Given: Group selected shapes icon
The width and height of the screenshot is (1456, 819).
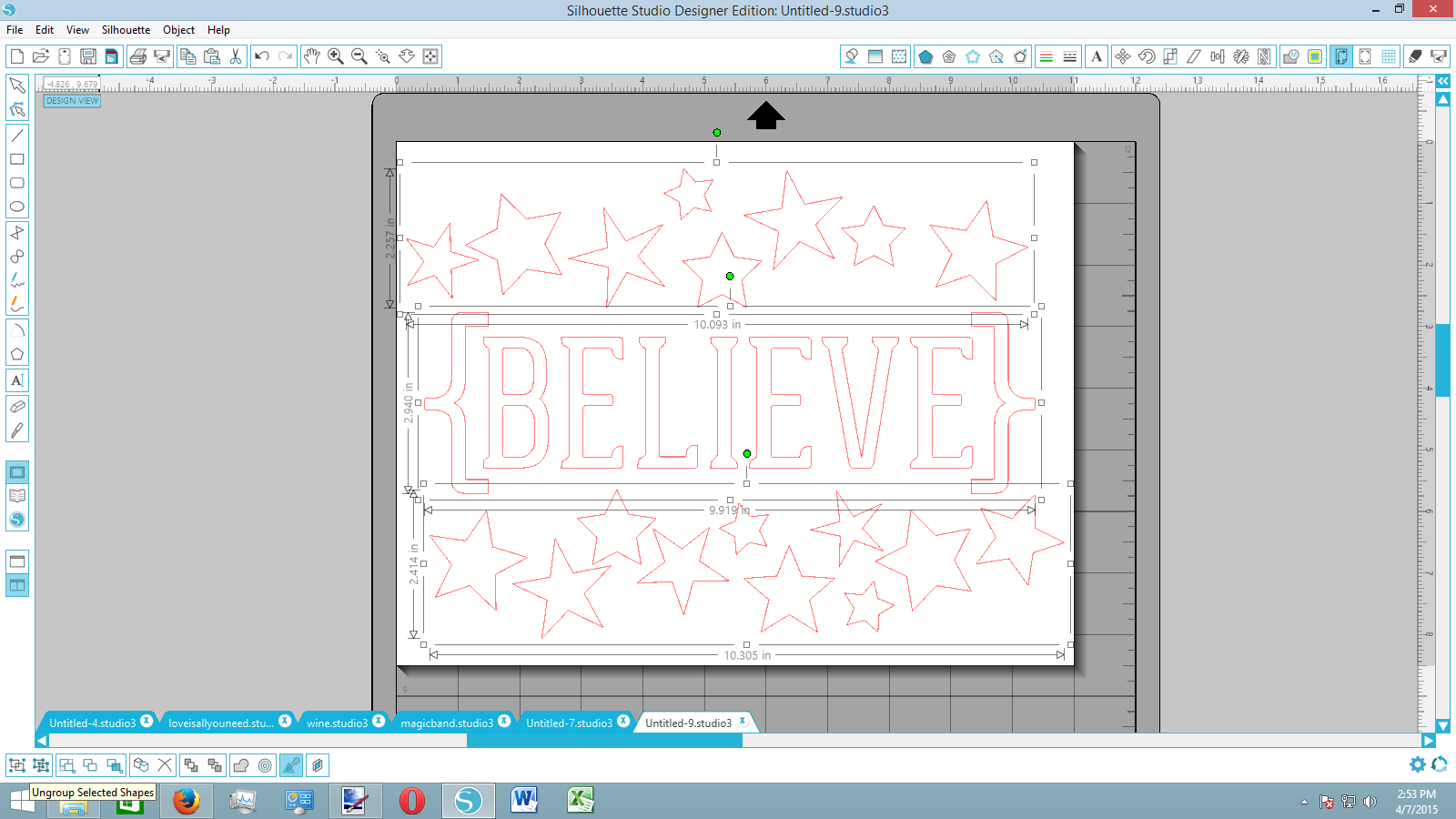Looking at the screenshot, I should (x=16, y=765).
